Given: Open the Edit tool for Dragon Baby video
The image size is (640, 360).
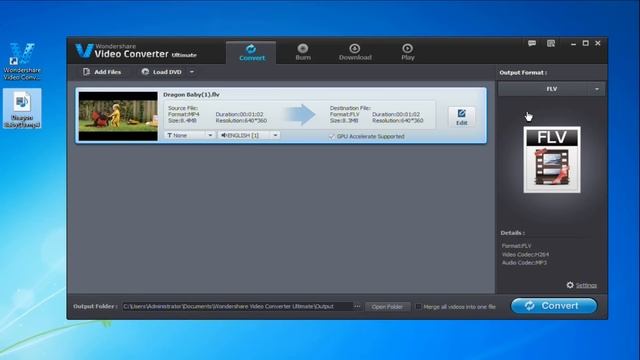Looking at the screenshot, I should point(461,117).
